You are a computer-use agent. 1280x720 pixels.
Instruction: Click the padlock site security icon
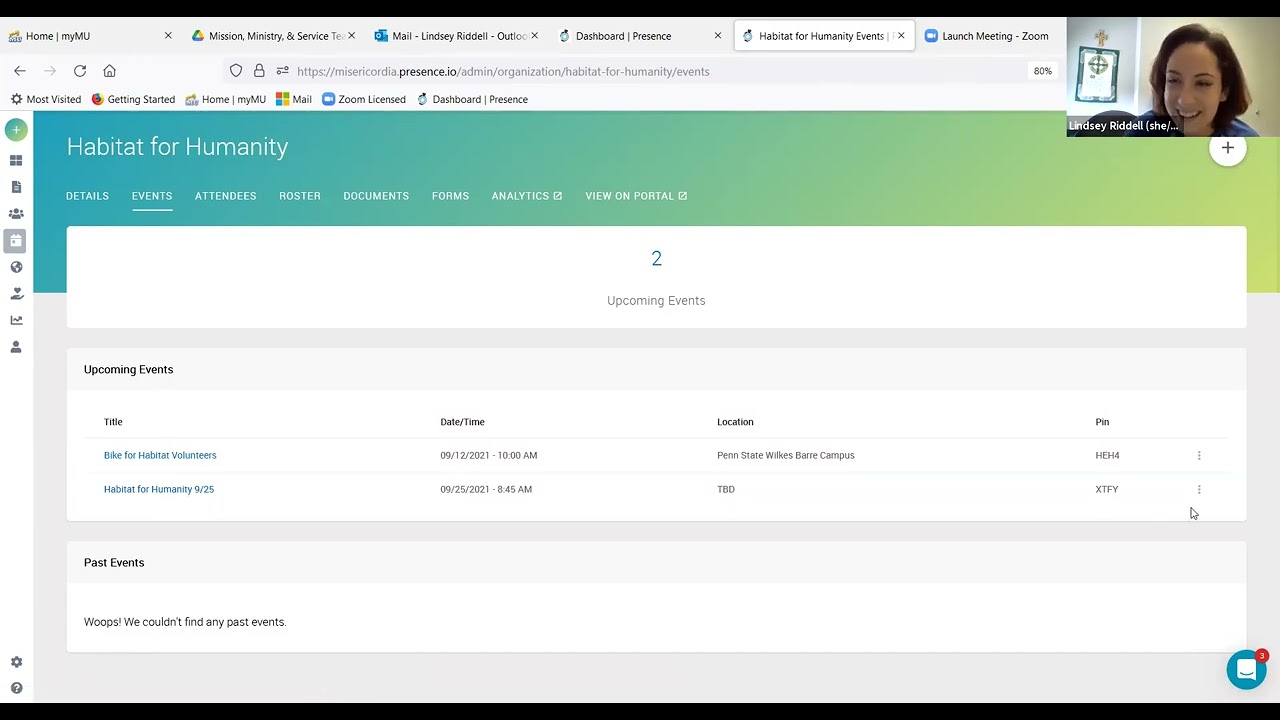[x=259, y=71]
